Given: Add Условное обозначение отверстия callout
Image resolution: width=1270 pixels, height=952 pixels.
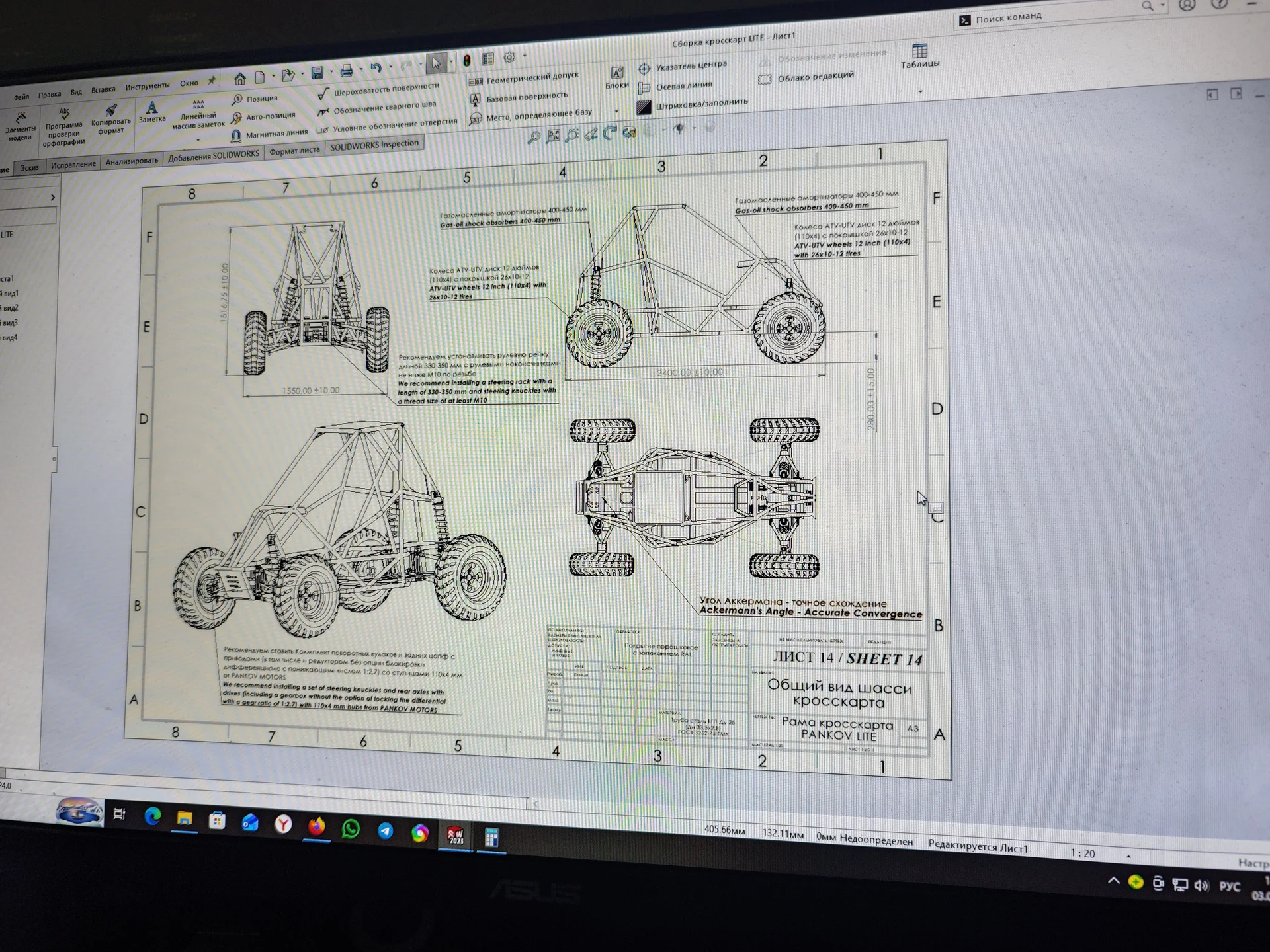Looking at the screenshot, I should (x=387, y=125).
